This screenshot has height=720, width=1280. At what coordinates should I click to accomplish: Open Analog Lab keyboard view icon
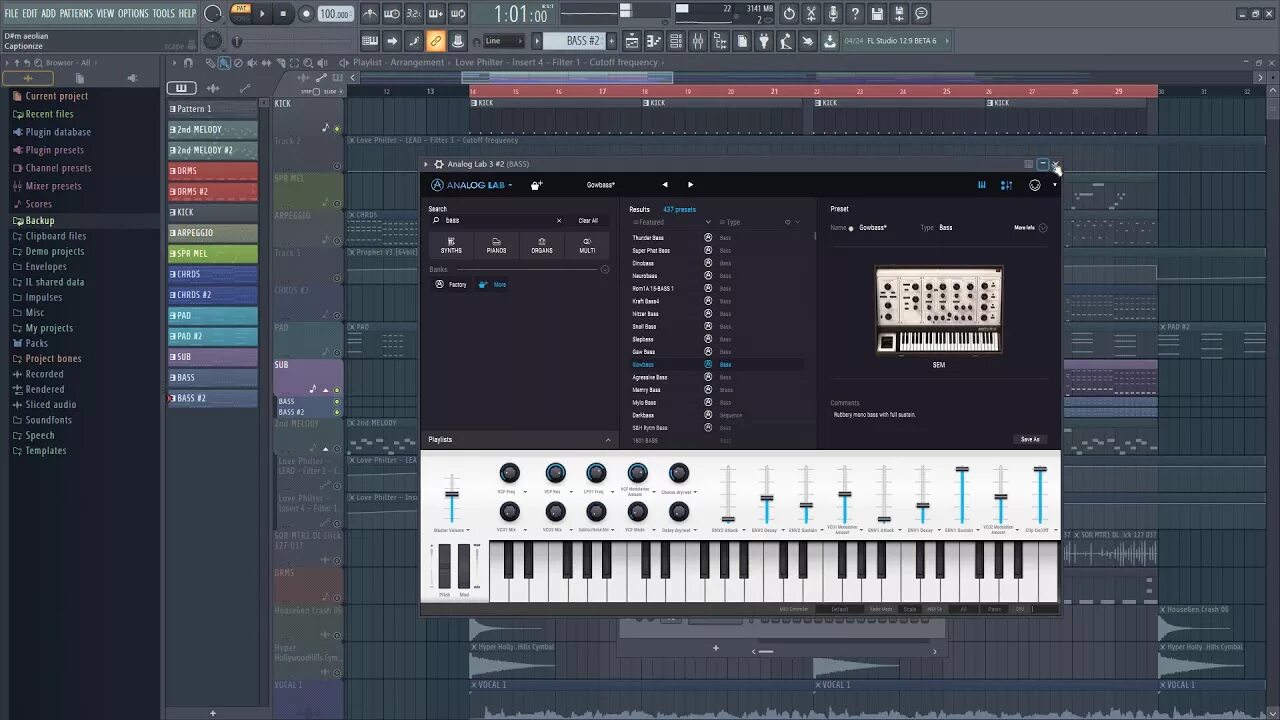point(982,185)
